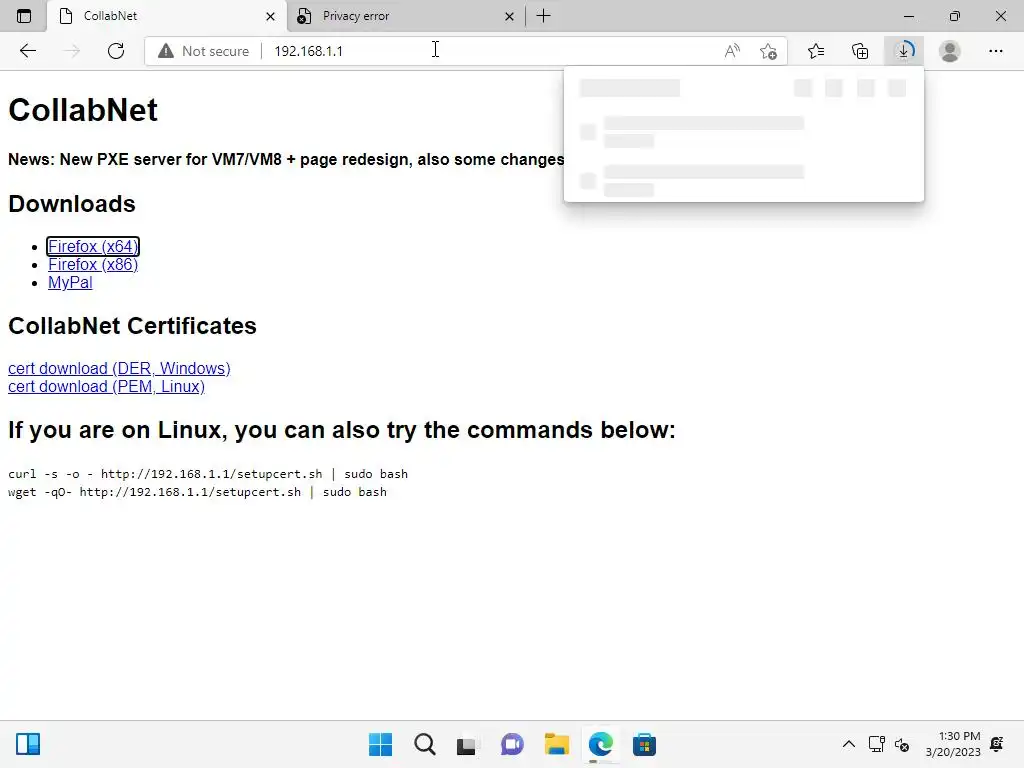This screenshot has height=768, width=1024.
Task: Click muted volume tray icon
Action: (902, 744)
